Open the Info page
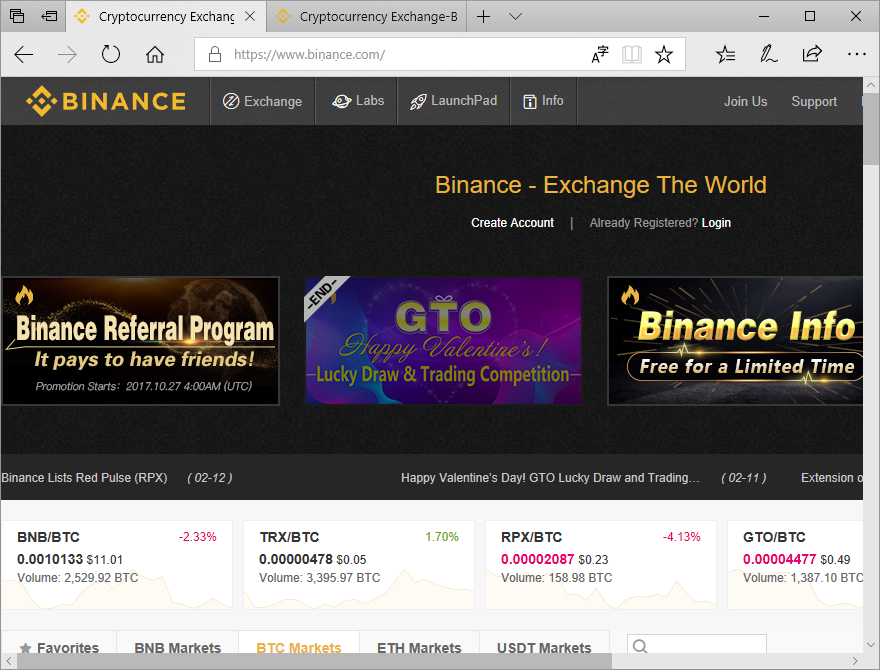Screen dimensions: 880x670 point(543,101)
